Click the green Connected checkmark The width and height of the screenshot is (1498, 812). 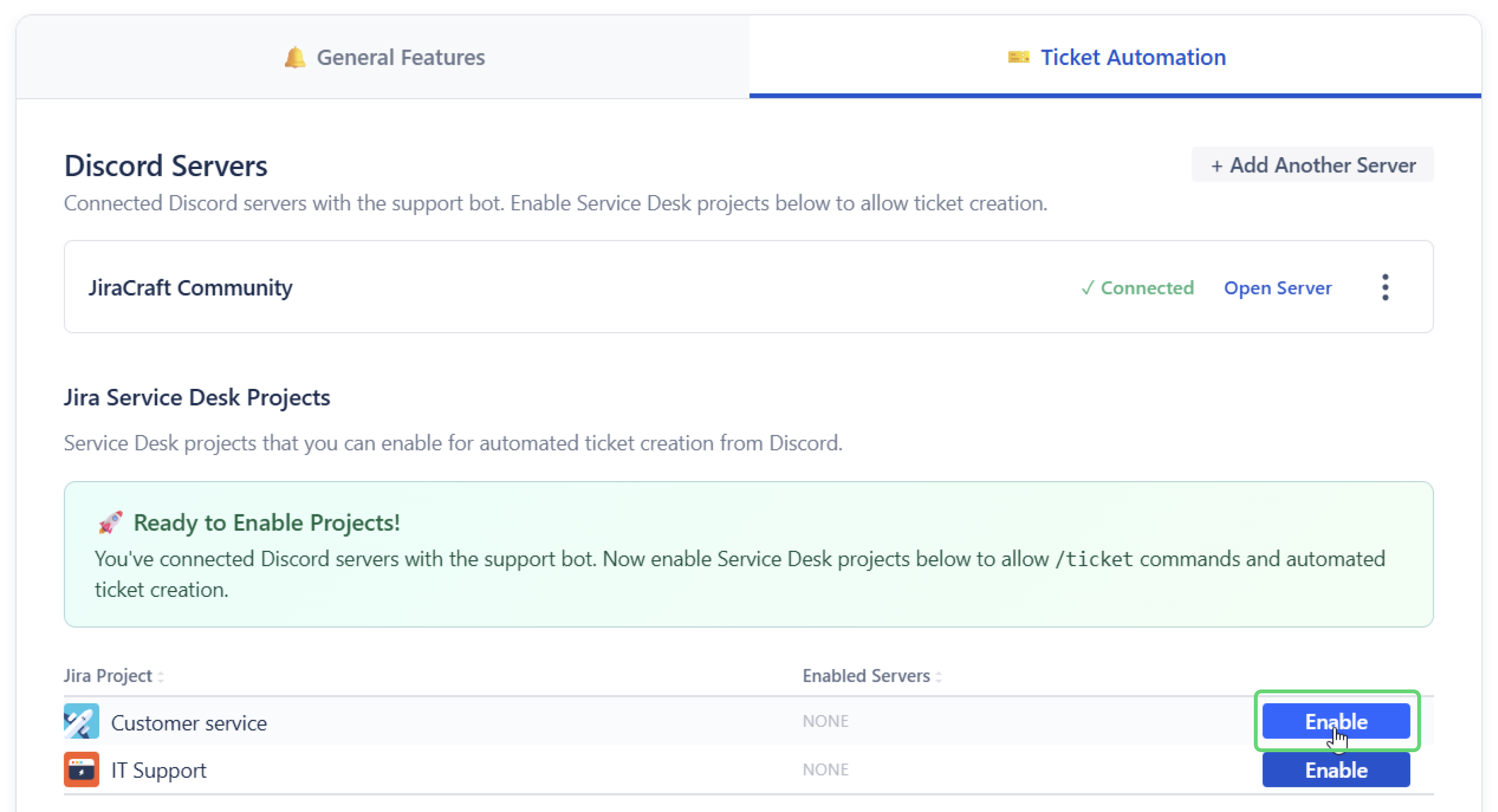point(1088,287)
